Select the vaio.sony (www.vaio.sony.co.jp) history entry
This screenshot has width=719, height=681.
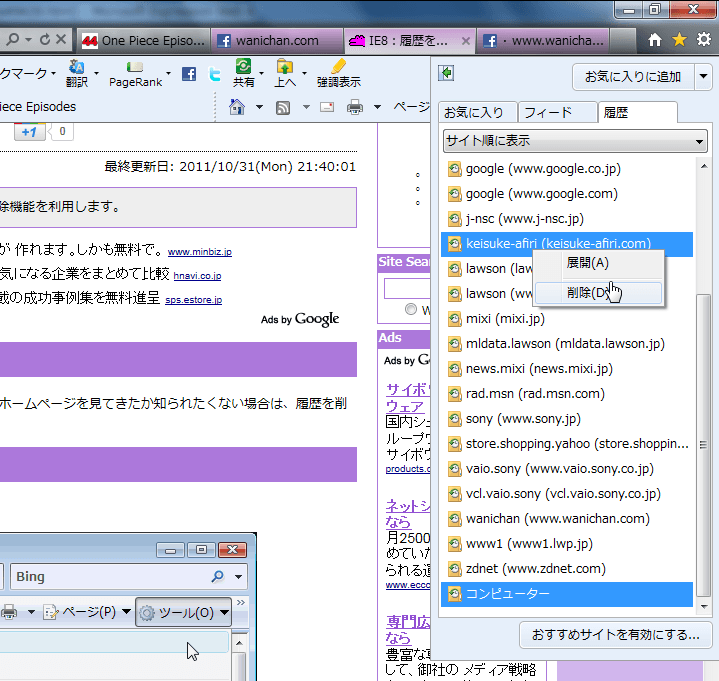(x=567, y=469)
